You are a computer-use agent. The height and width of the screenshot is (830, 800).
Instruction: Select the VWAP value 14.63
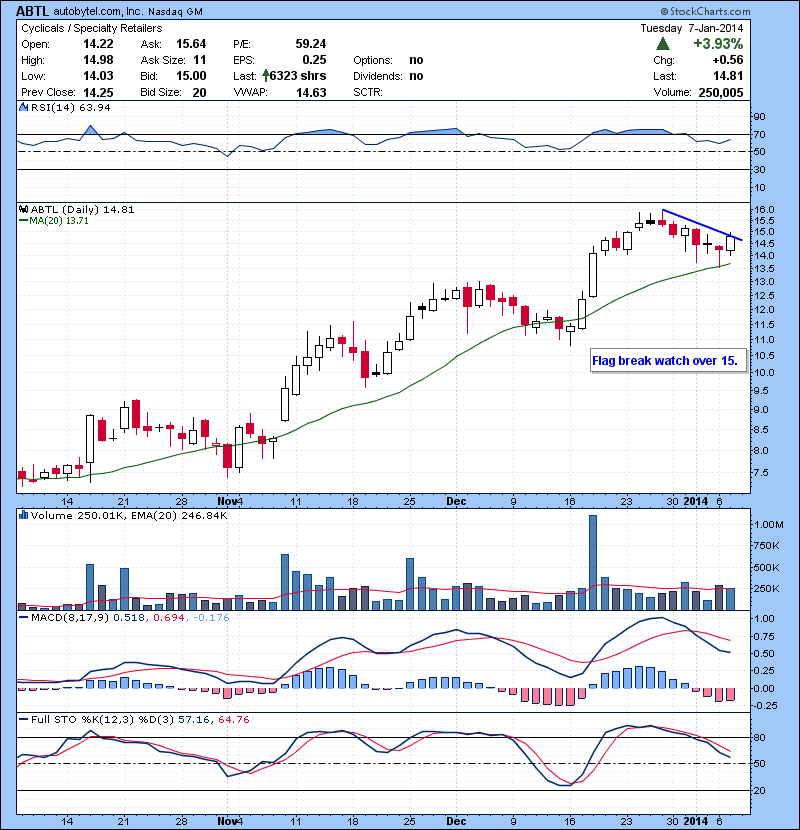coord(311,92)
